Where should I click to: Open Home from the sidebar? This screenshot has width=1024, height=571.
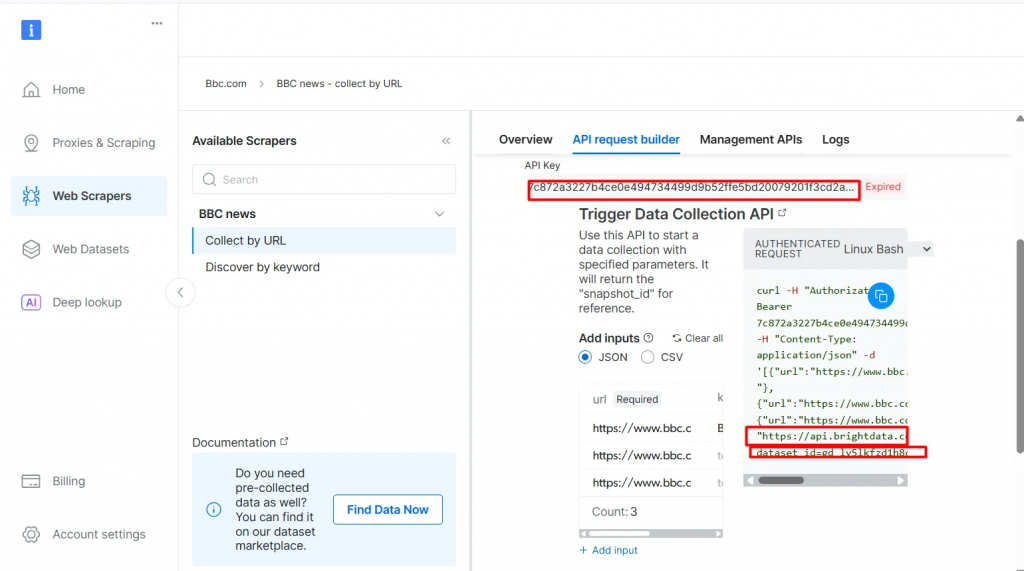point(68,90)
